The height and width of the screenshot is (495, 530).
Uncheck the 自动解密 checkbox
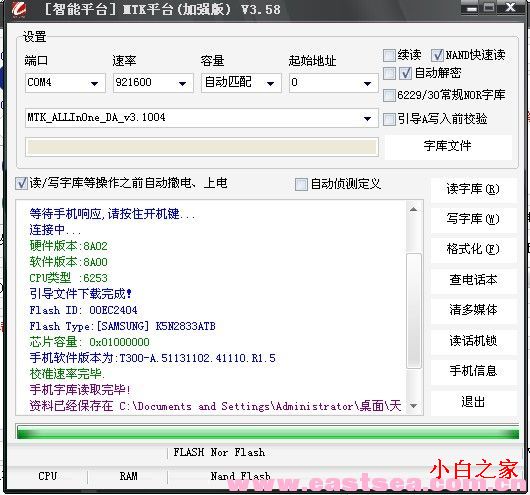pos(405,73)
